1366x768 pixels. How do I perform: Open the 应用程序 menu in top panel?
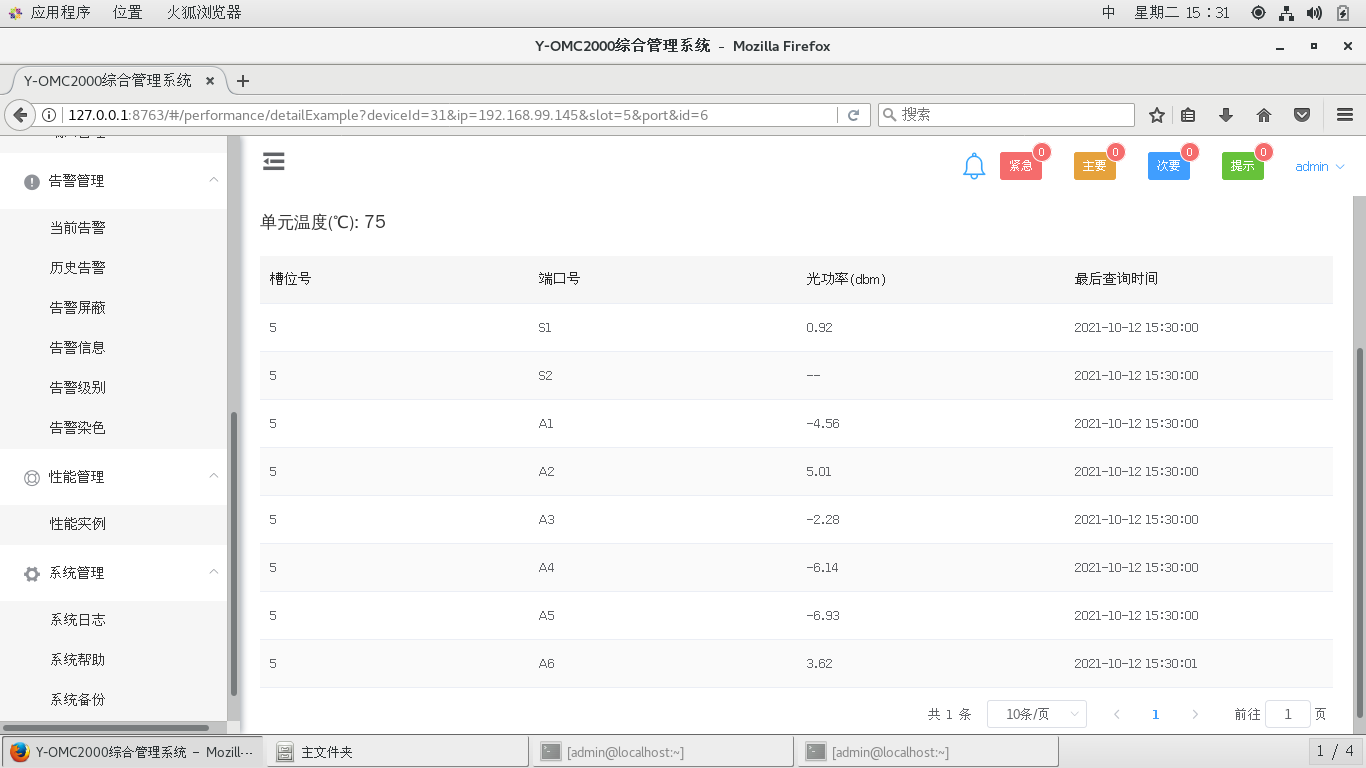50,13
